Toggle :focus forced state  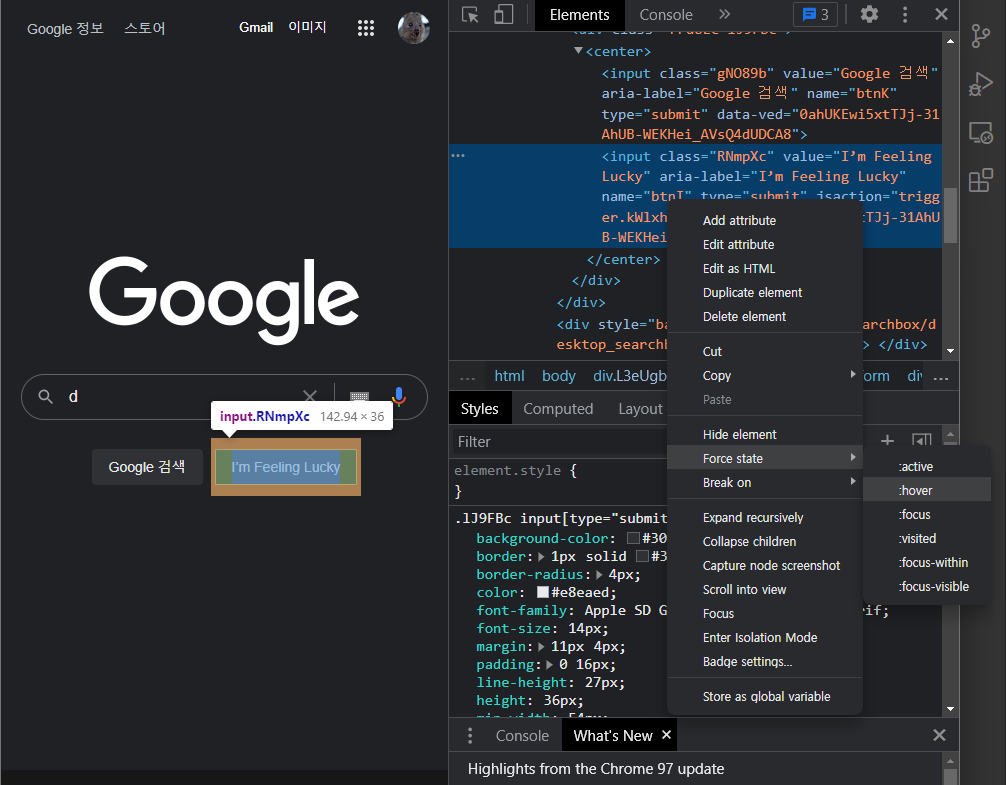(x=927, y=514)
